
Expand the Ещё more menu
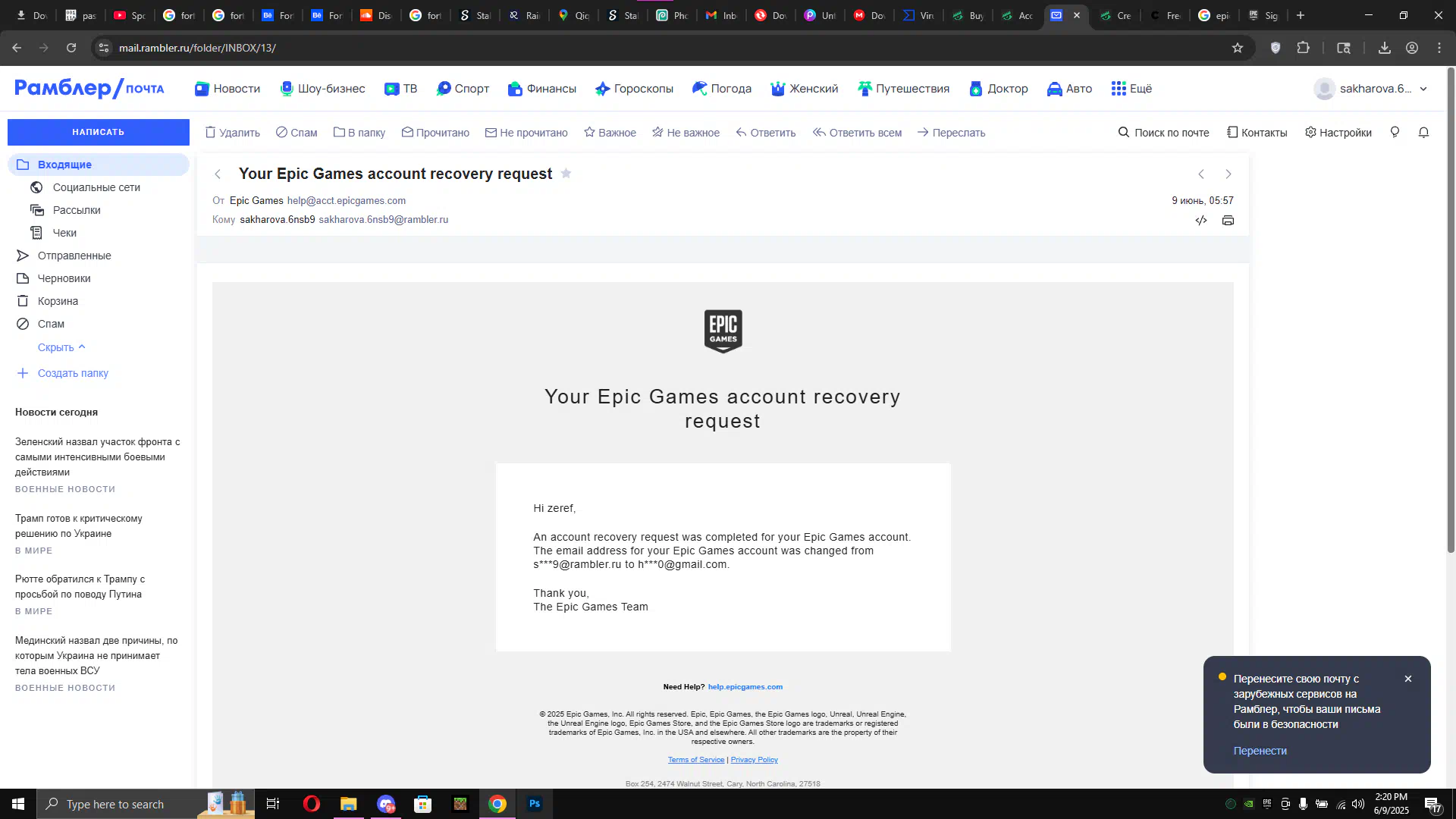click(1131, 89)
